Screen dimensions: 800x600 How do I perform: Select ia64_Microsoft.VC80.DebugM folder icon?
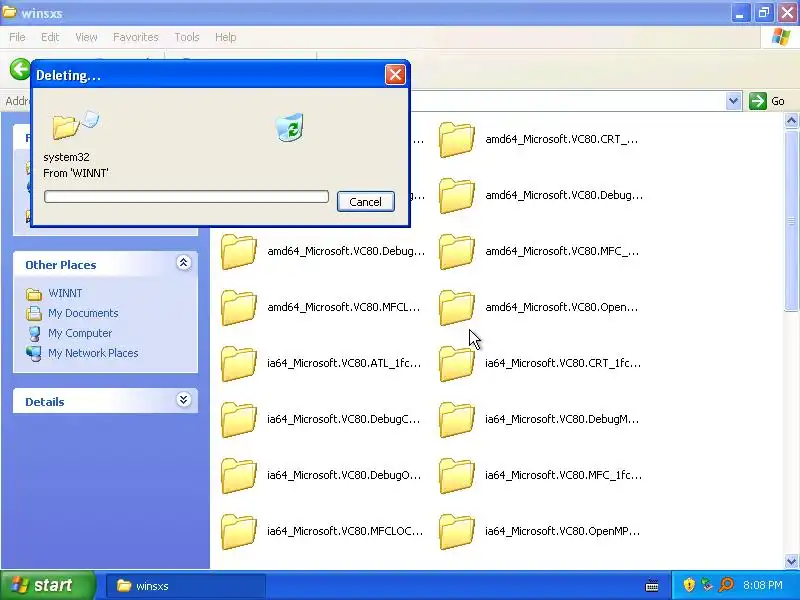coord(457,420)
